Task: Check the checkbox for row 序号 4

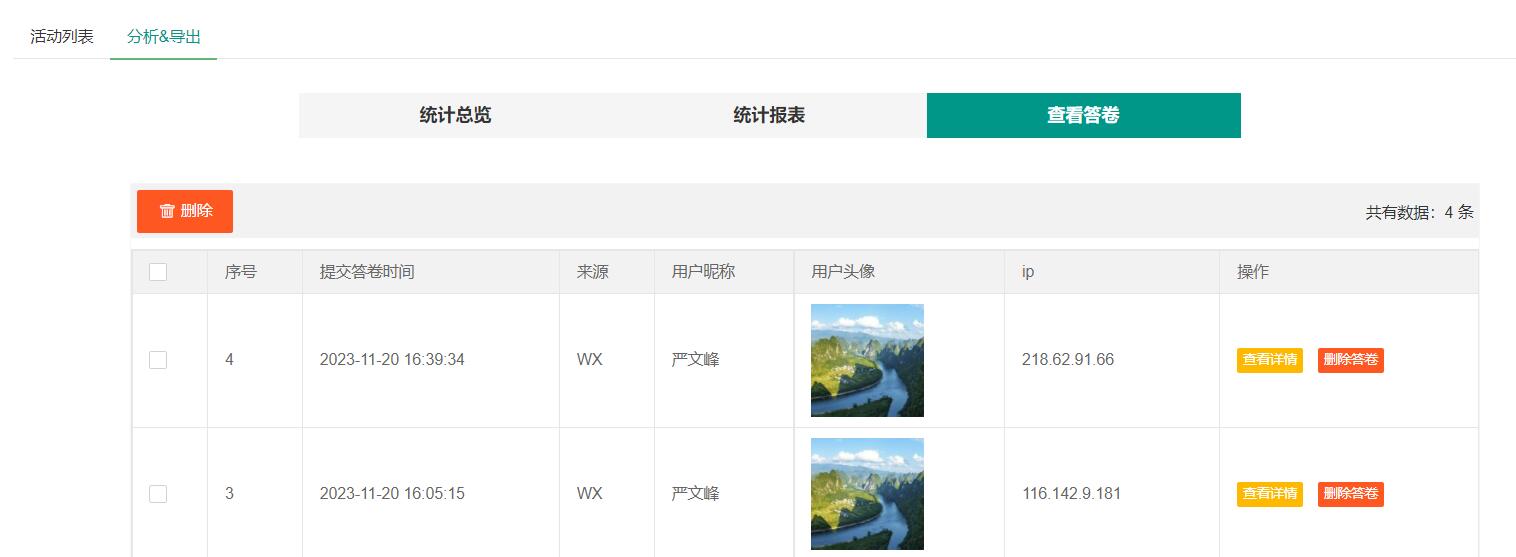Action: [x=158, y=360]
